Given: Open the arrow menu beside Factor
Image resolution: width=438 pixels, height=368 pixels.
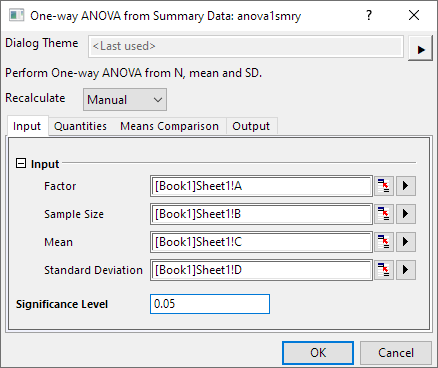Looking at the screenshot, I should click(x=406, y=186).
